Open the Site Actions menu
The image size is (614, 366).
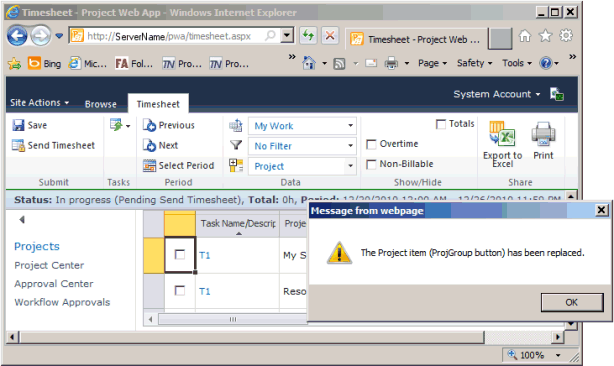(39, 103)
